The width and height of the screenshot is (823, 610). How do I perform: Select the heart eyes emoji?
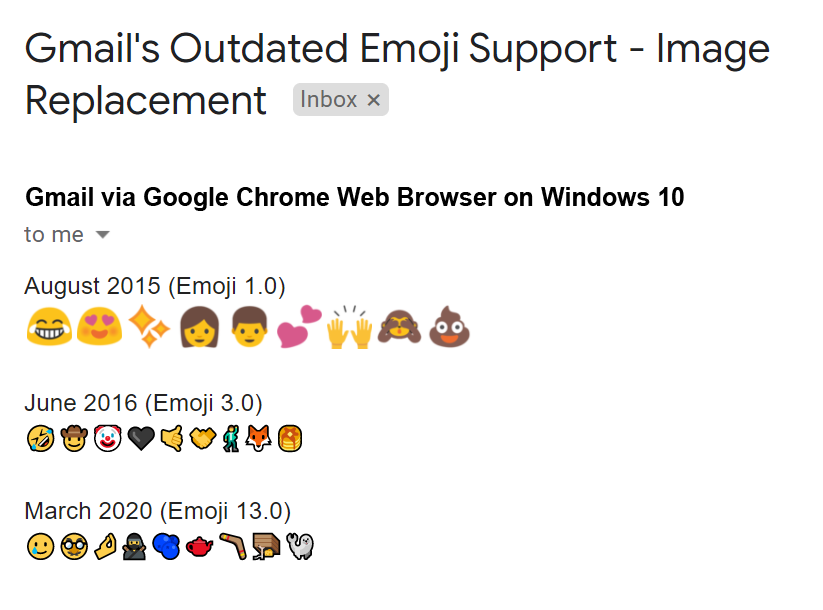[x=98, y=324]
